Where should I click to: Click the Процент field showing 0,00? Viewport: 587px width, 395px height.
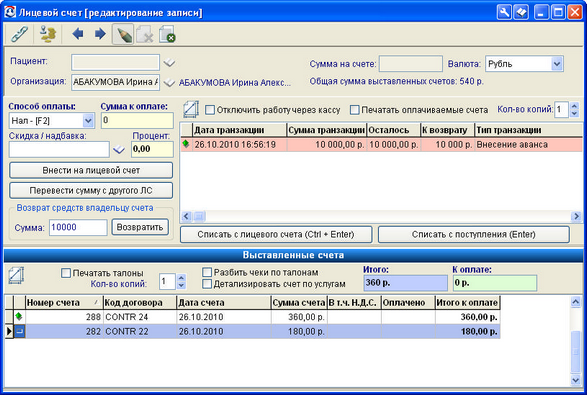(x=152, y=149)
